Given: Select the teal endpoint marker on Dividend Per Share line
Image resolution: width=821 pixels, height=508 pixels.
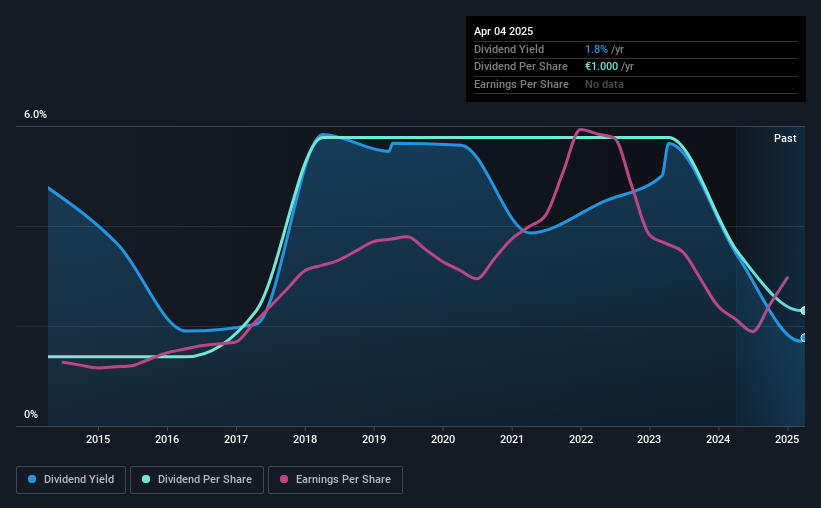Looking at the screenshot, I should click(803, 311).
